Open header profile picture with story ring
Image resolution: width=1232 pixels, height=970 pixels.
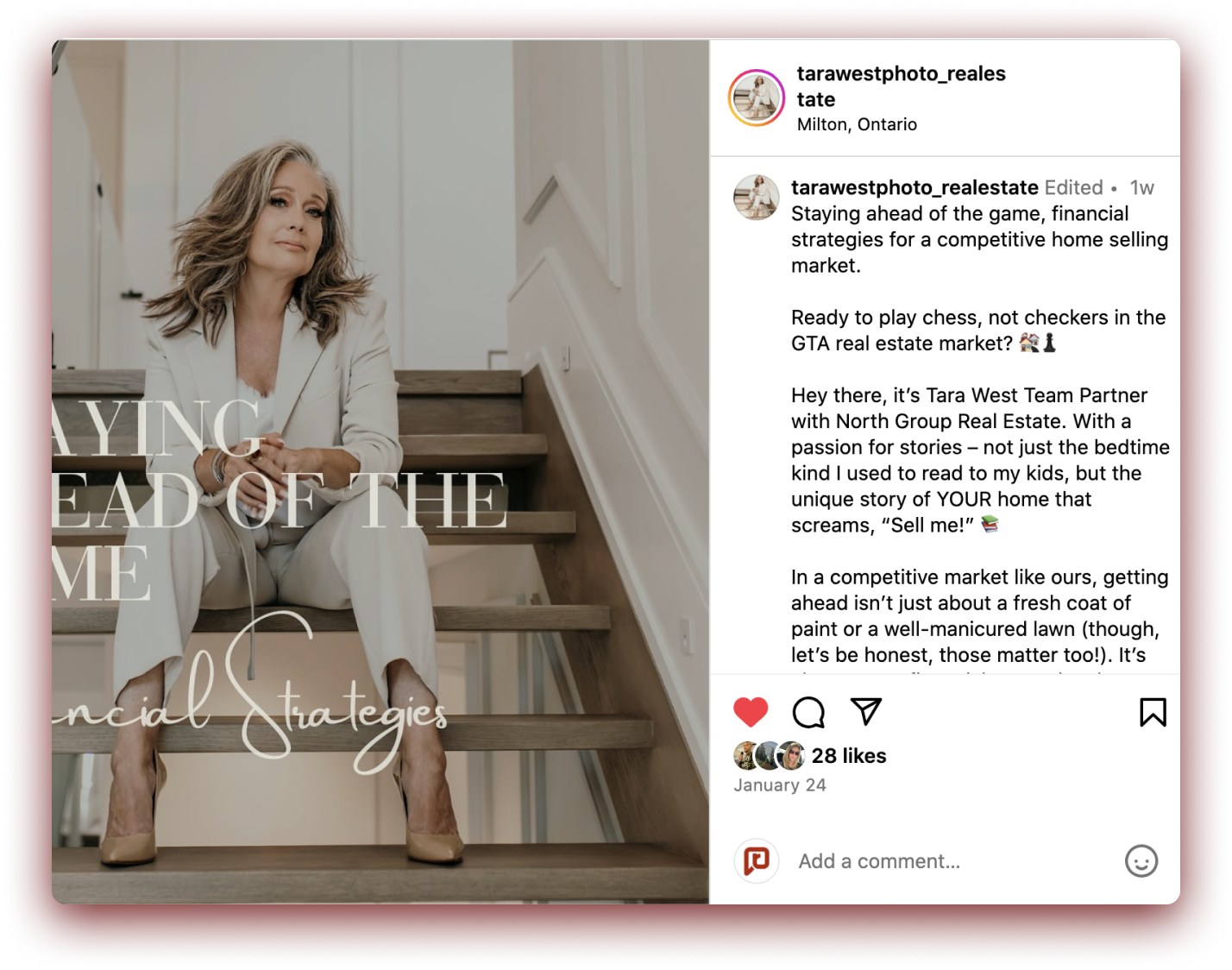757,98
